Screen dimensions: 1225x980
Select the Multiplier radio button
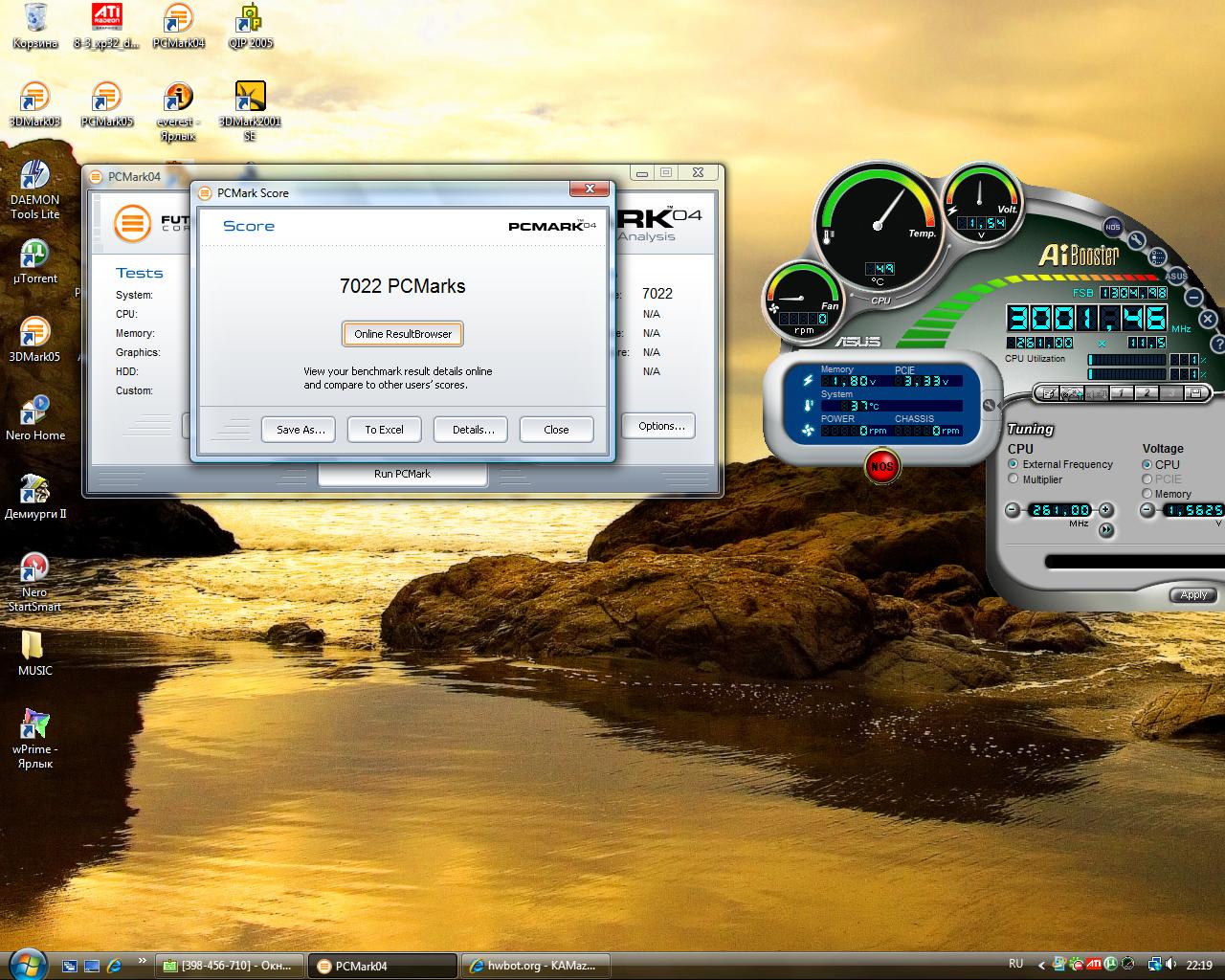pos(1013,479)
